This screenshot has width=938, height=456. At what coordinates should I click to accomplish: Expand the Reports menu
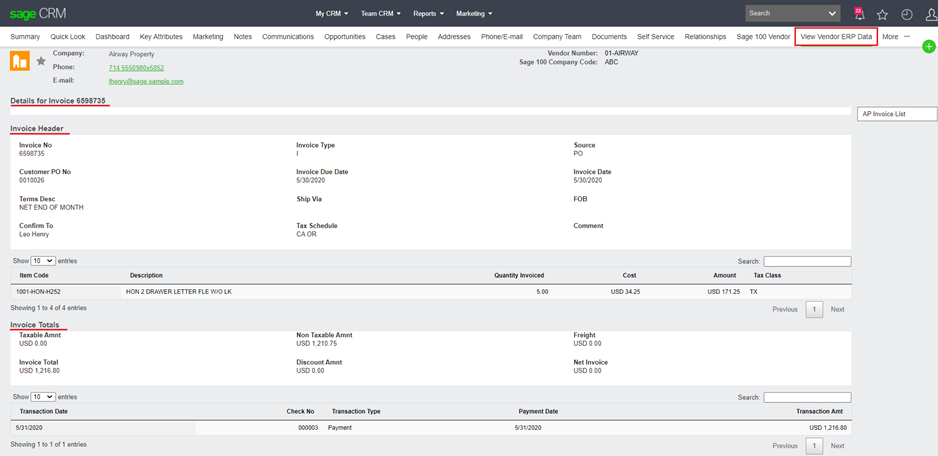click(428, 14)
